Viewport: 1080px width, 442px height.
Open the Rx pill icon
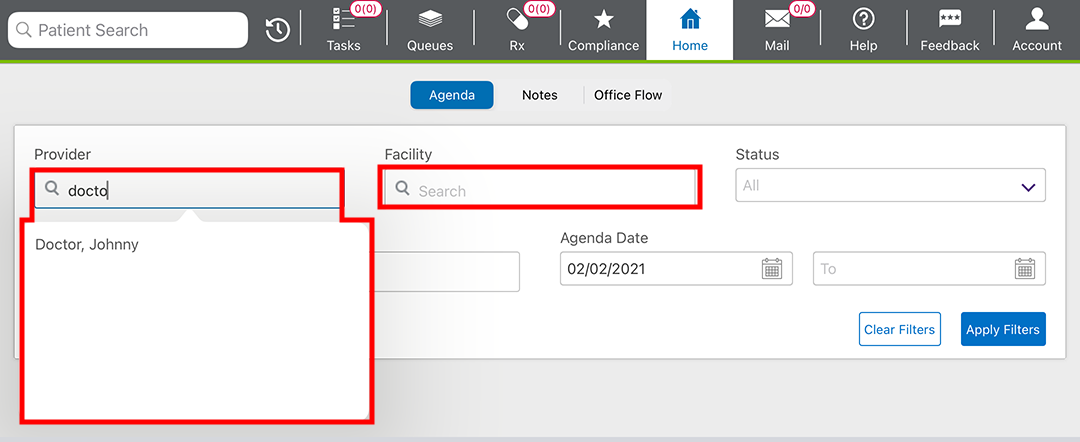[517, 20]
